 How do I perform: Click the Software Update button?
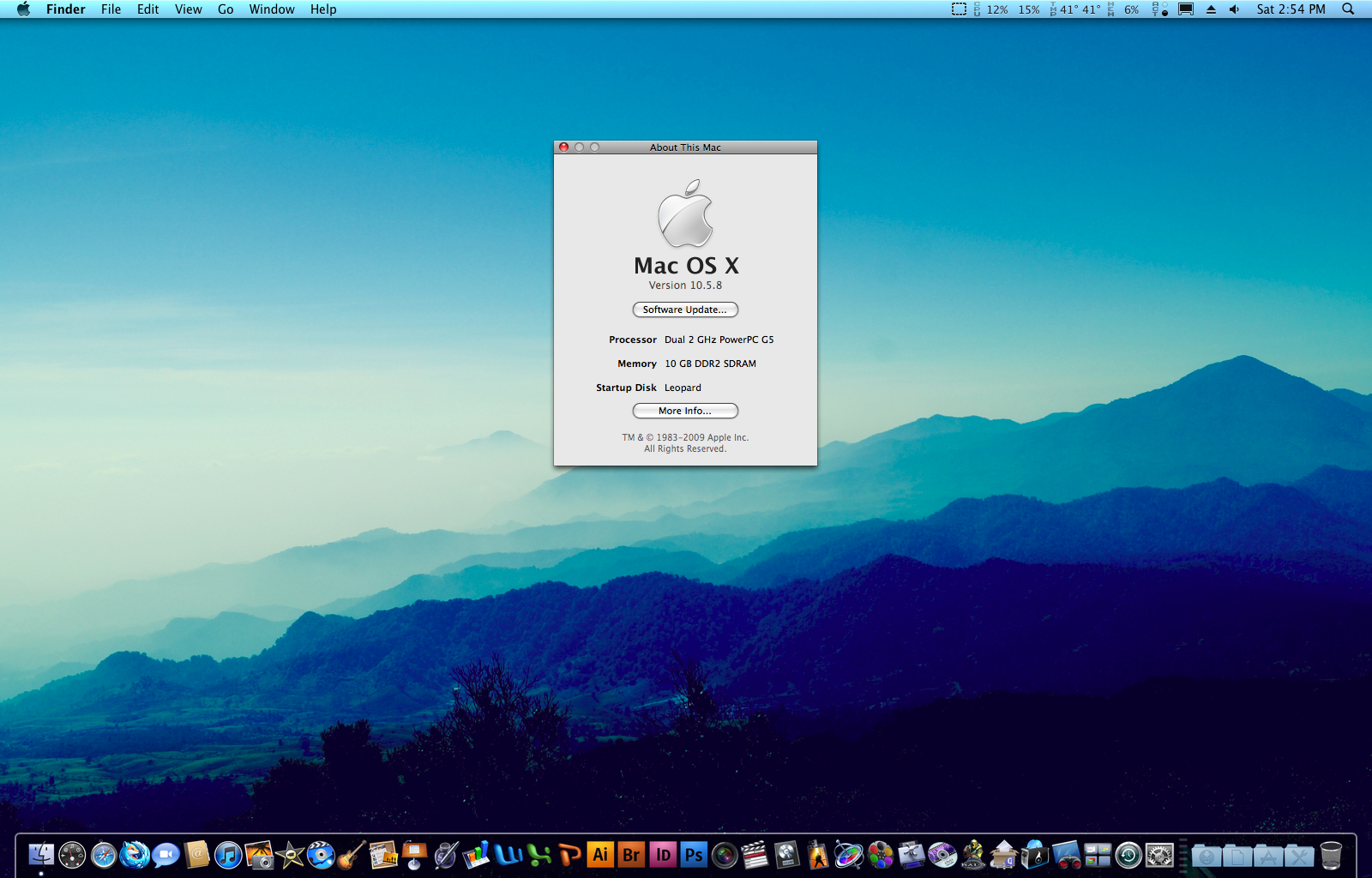[685, 310]
